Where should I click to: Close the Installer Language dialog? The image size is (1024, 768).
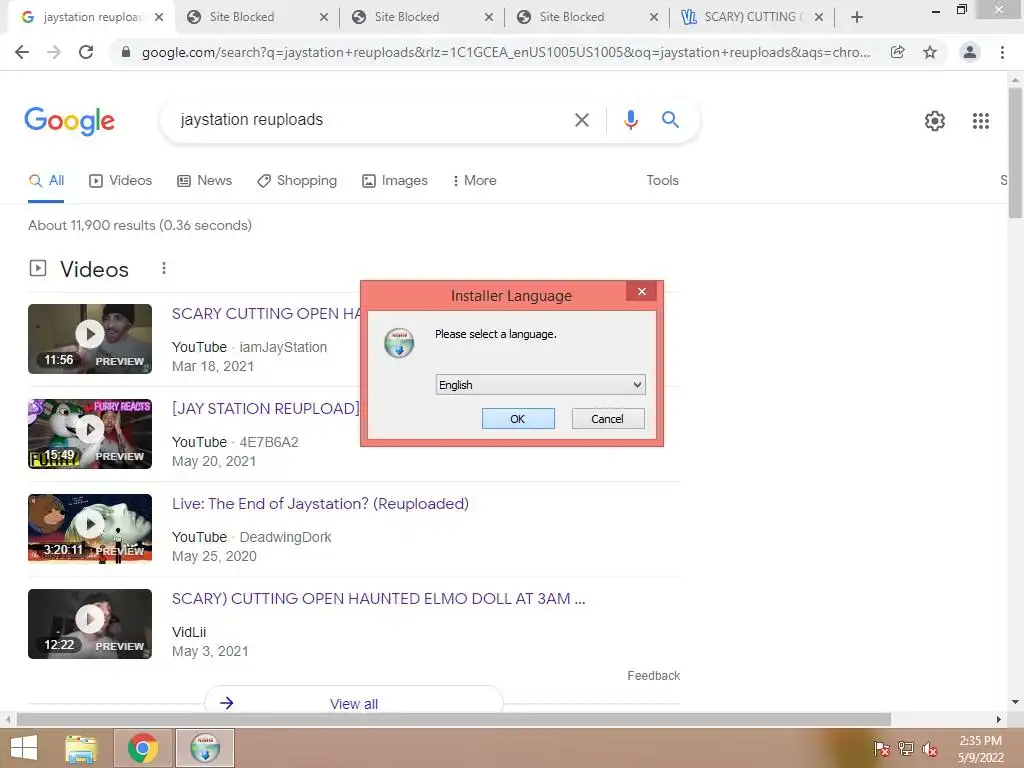[642, 291]
